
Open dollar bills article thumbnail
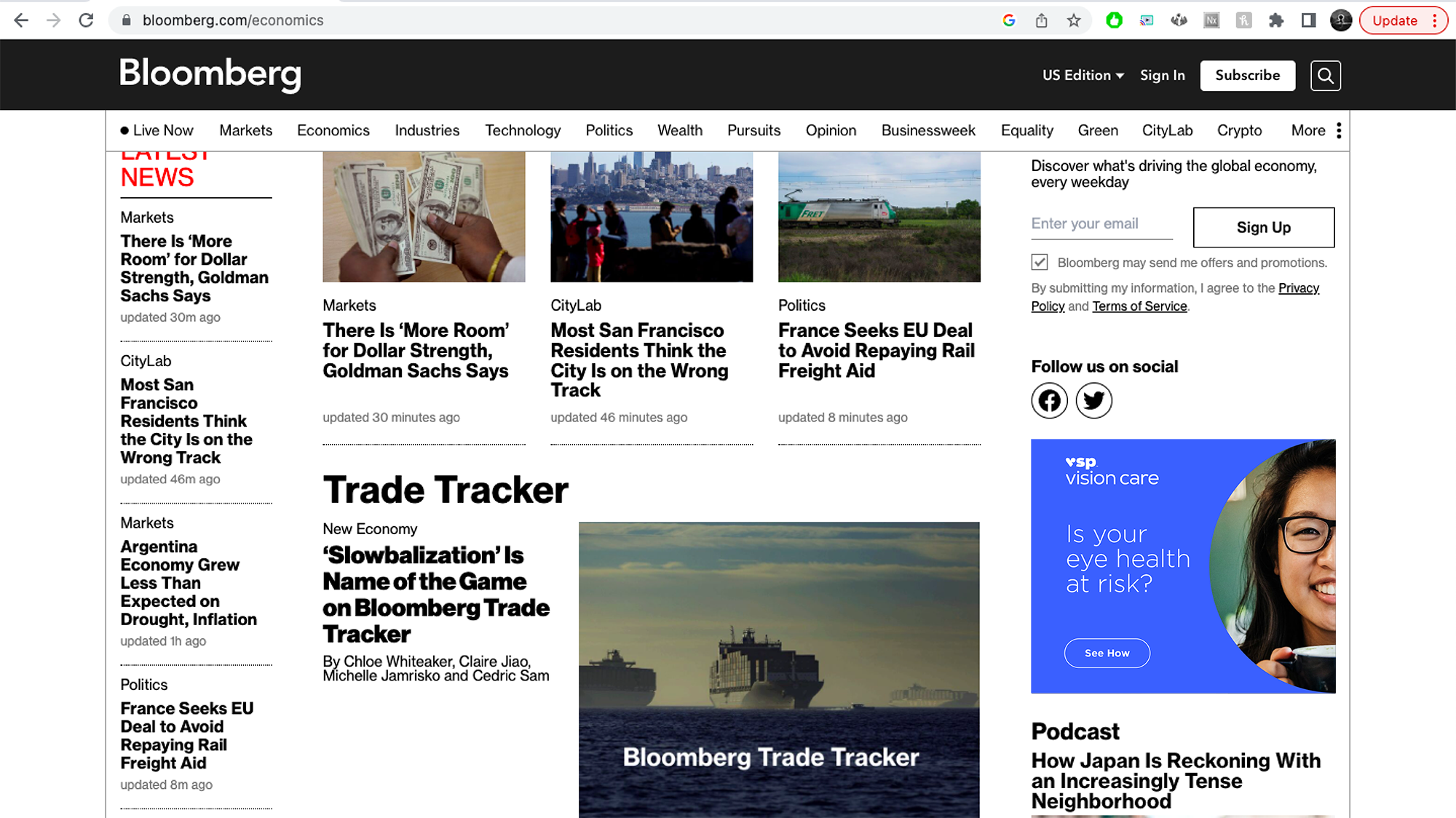(x=424, y=217)
